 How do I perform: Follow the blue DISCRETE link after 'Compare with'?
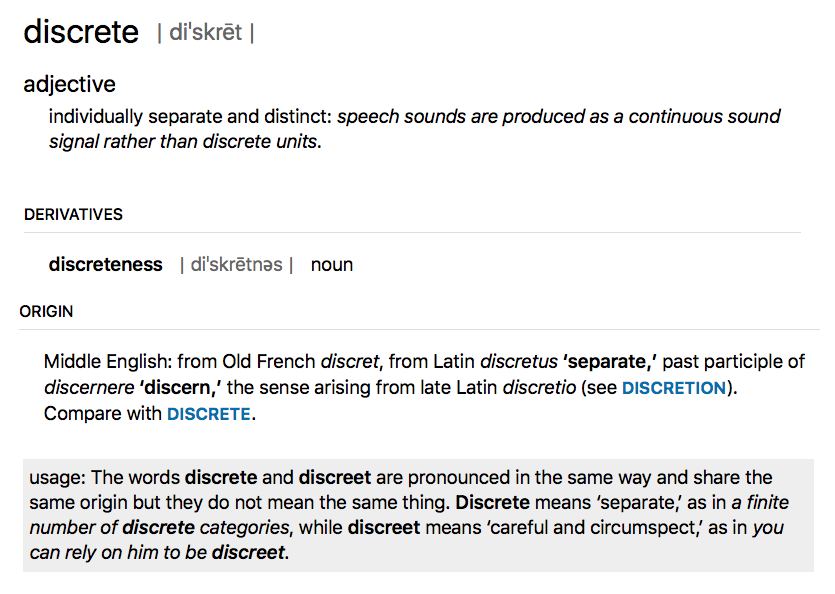[x=208, y=414]
